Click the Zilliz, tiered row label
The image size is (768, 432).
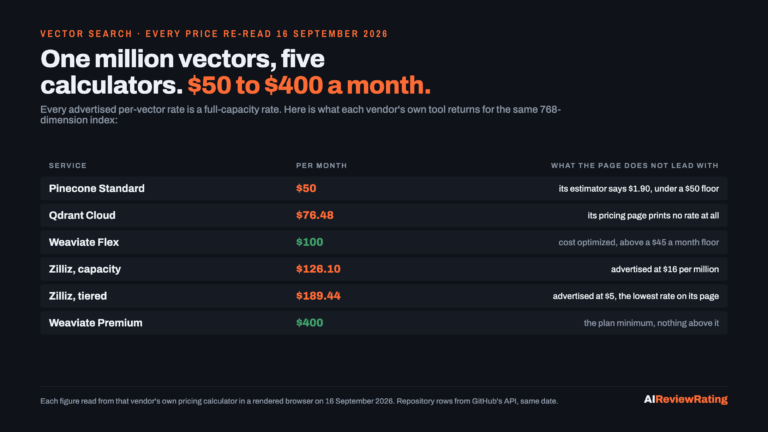77,296
